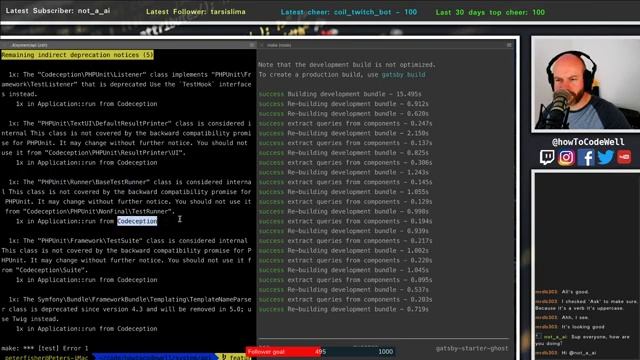This screenshot has height=360, width=640.
Task: Click the red Follower goal progress bar
Action: coord(284,352)
